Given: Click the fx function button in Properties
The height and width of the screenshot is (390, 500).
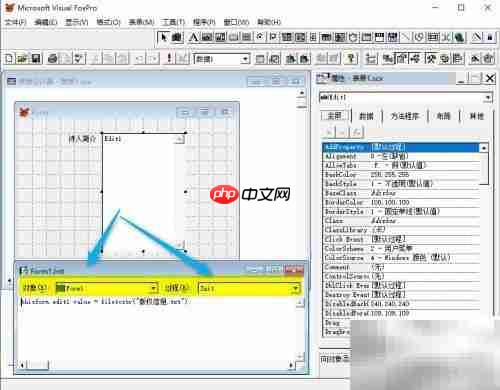Looking at the screenshot, I should click(356, 132).
